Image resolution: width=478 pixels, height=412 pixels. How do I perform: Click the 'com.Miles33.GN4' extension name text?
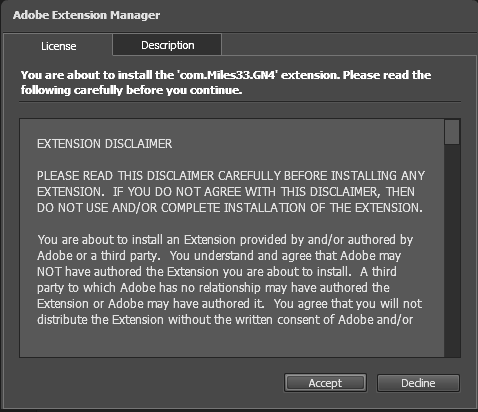click(x=226, y=75)
